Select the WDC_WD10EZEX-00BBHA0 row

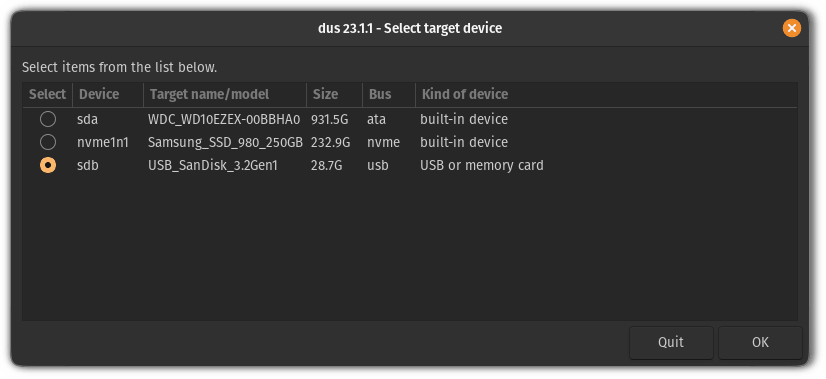pos(410,120)
